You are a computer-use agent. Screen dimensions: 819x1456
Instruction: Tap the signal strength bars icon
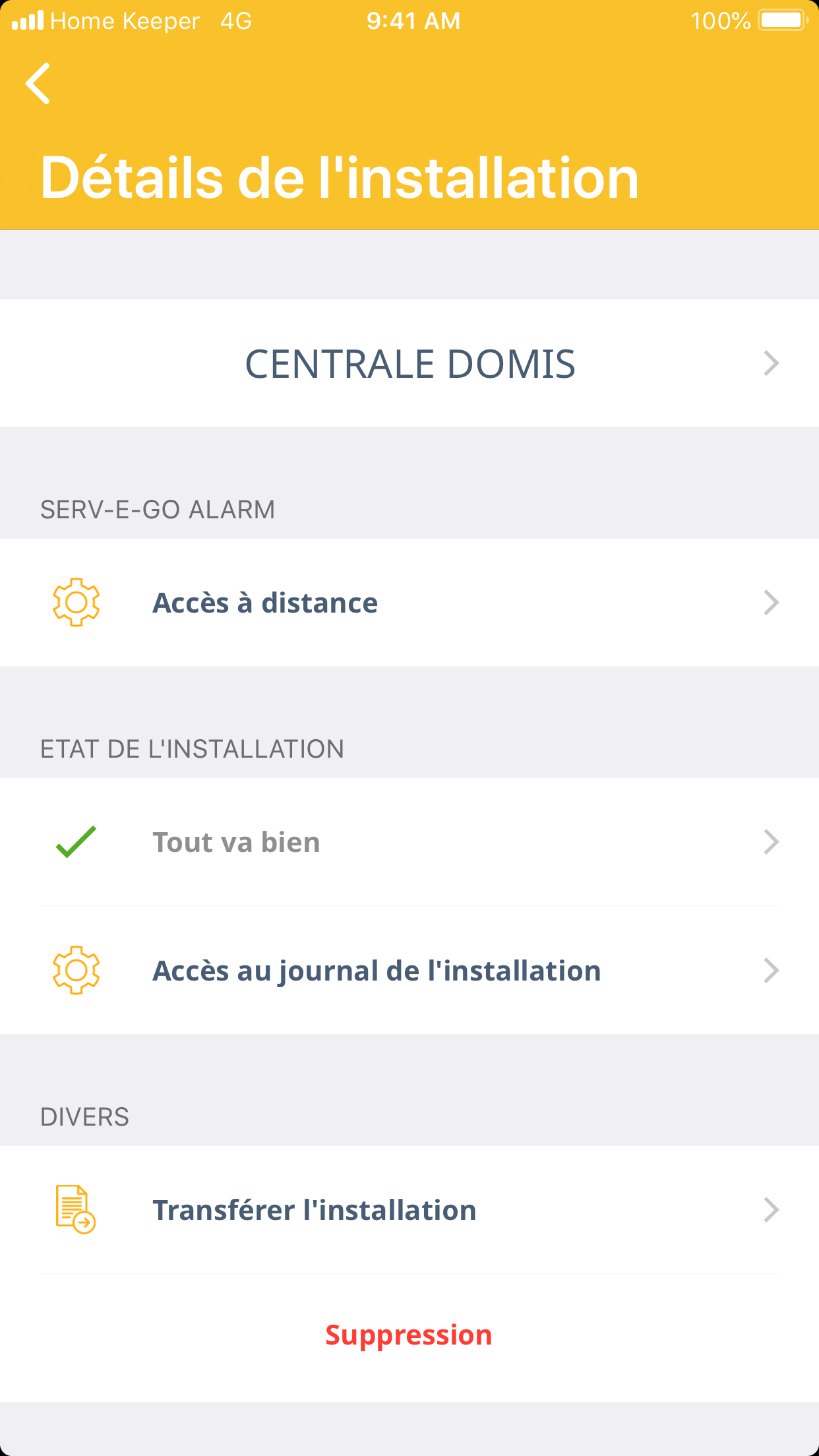coord(28,20)
